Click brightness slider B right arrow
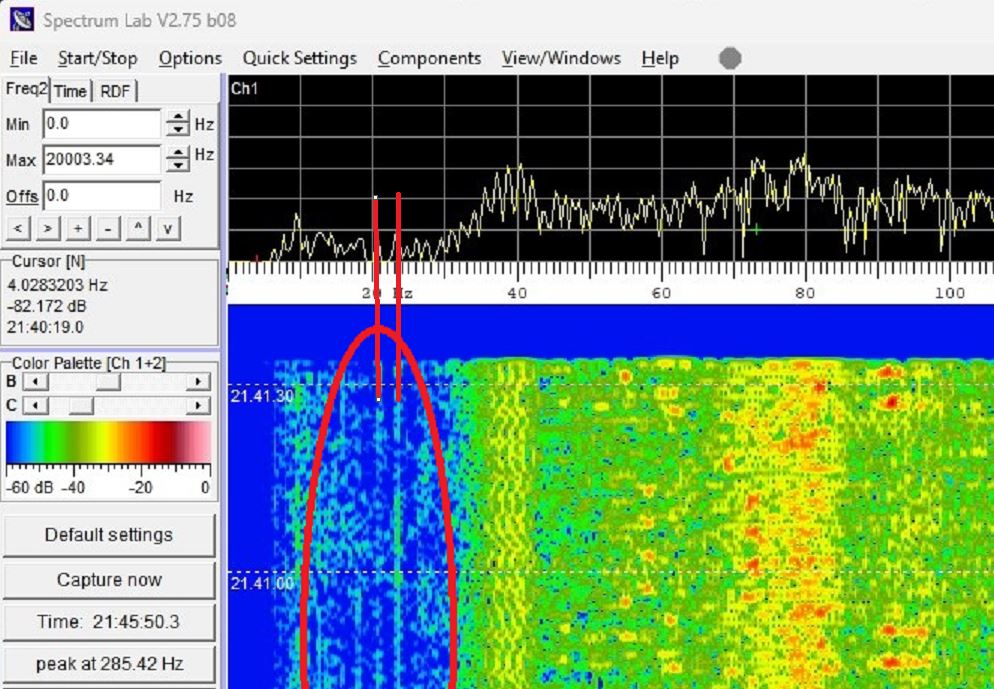Screen dimensions: 994x689 point(198,382)
